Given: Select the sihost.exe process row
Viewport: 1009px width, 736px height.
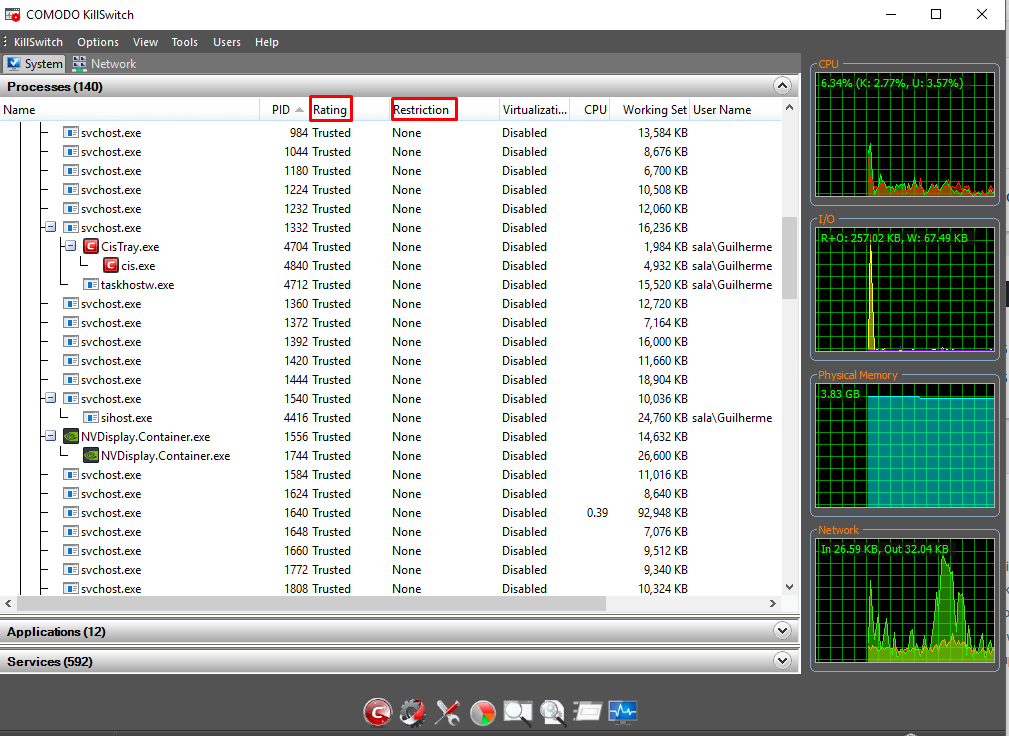Looking at the screenshot, I should [126, 418].
